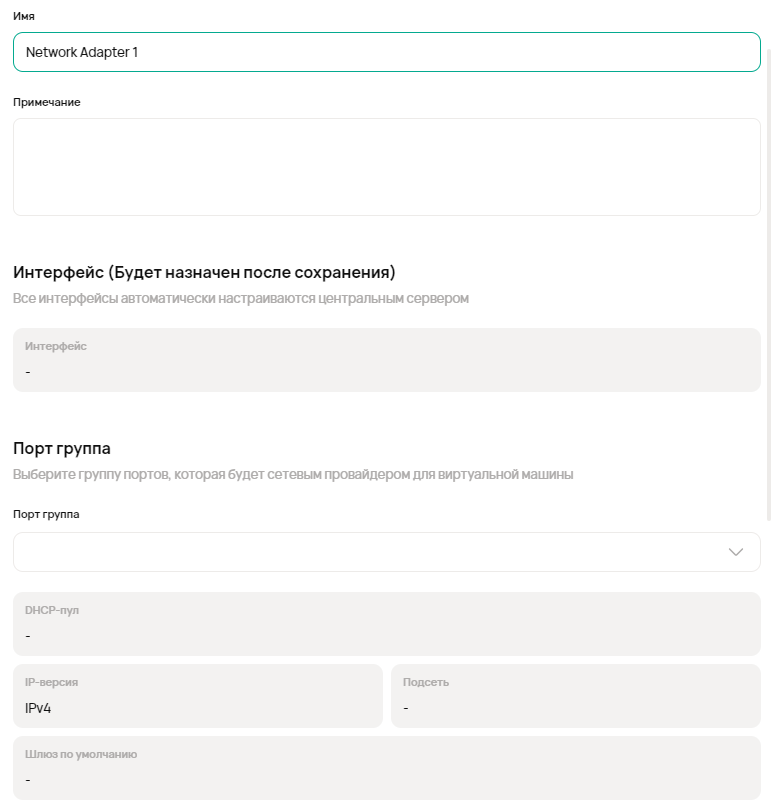This screenshot has height=808, width=774.
Task: Click the text about интерфейсы автоматически настраиваются
Action: click(x=240, y=298)
